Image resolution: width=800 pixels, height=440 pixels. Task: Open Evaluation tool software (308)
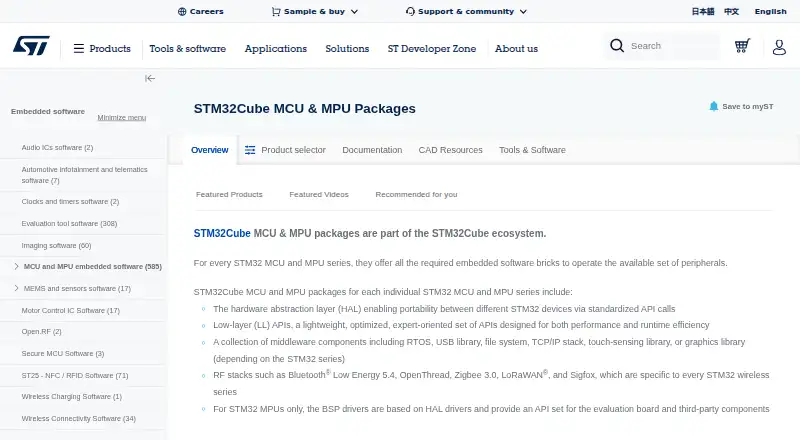coord(69,224)
